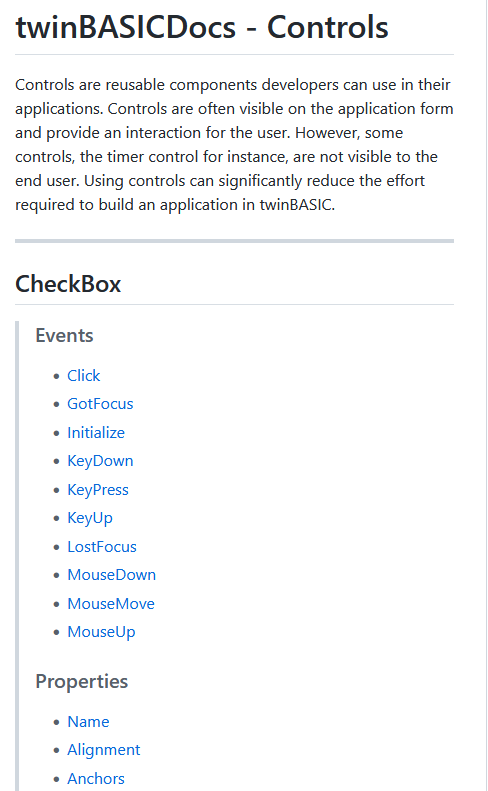Click the MouseDown event link
488x791 pixels.
[x=112, y=575]
